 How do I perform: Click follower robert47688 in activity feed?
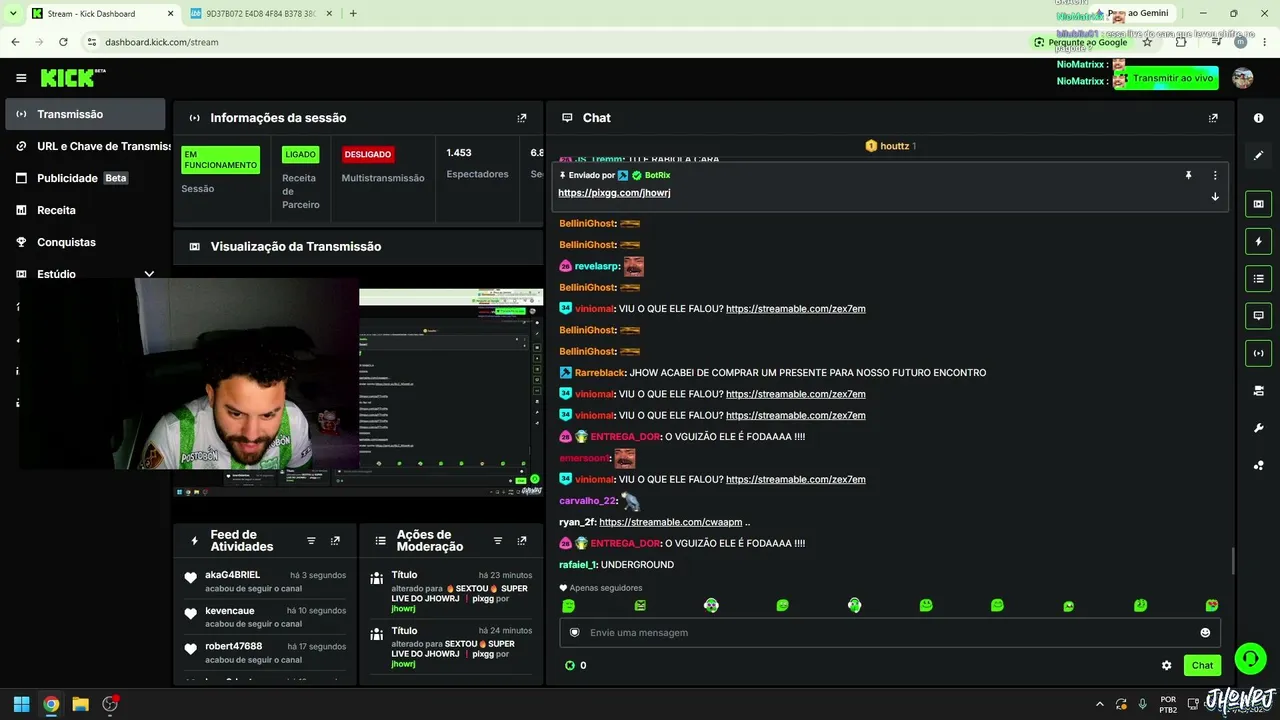pos(234,647)
